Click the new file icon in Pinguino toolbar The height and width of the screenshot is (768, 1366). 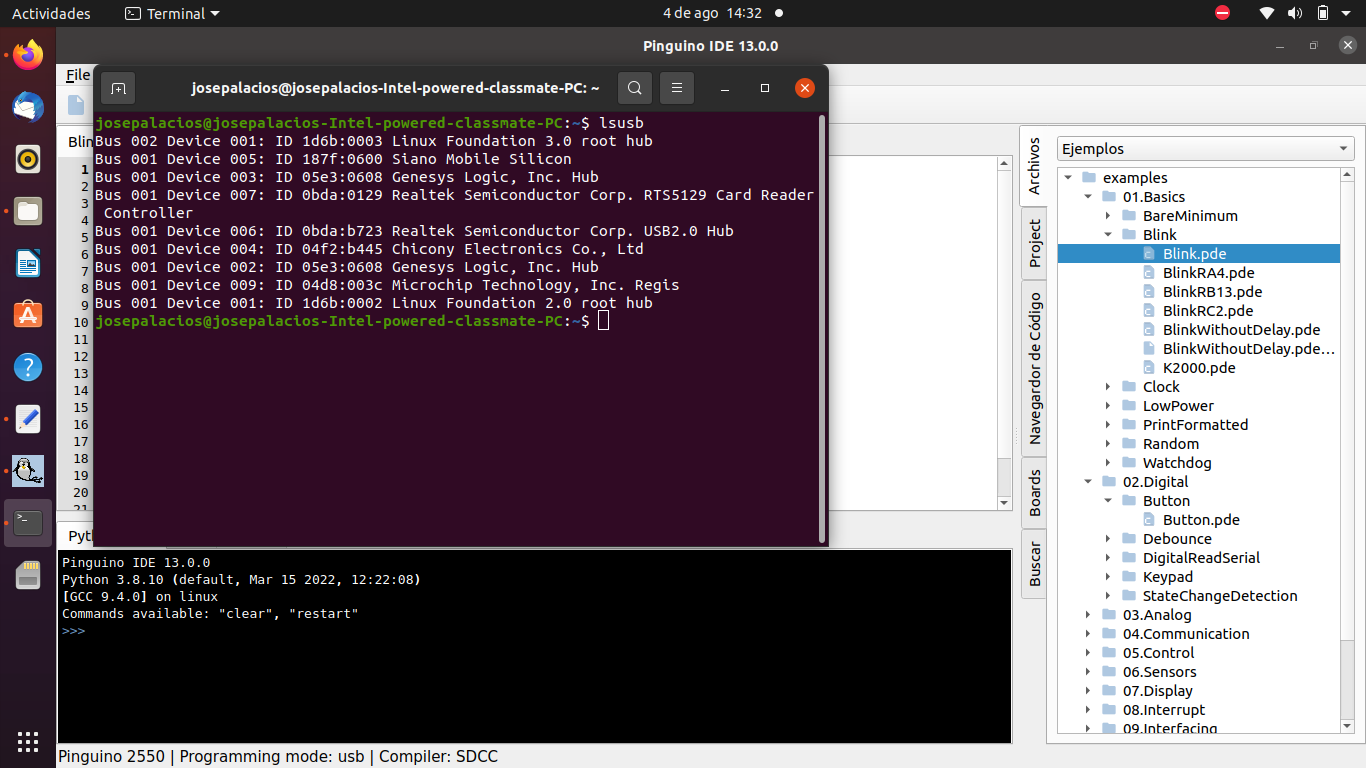(x=76, y=105)
